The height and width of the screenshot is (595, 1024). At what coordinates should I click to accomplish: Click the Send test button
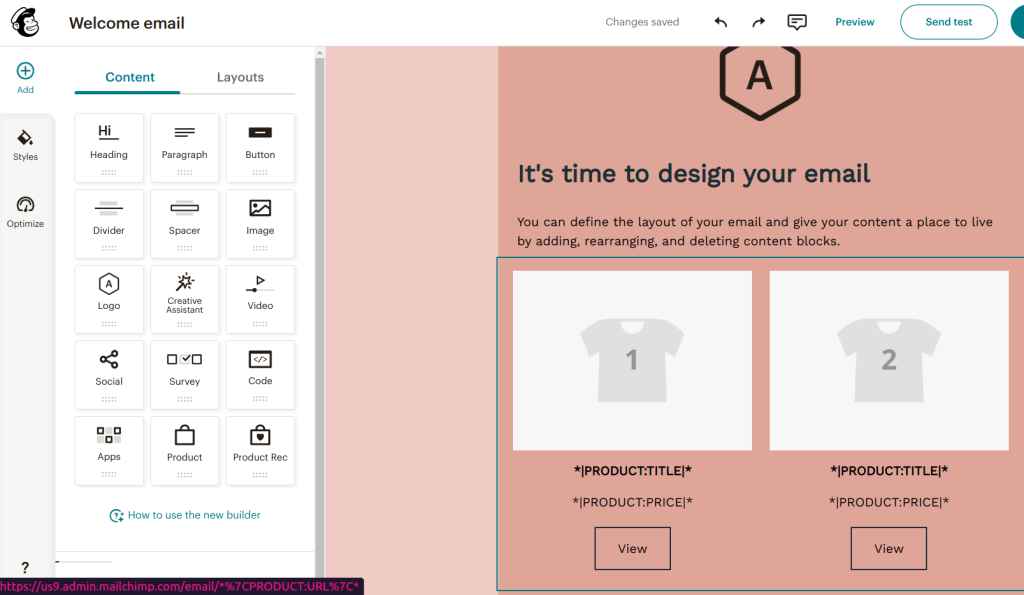pos(948,22)
